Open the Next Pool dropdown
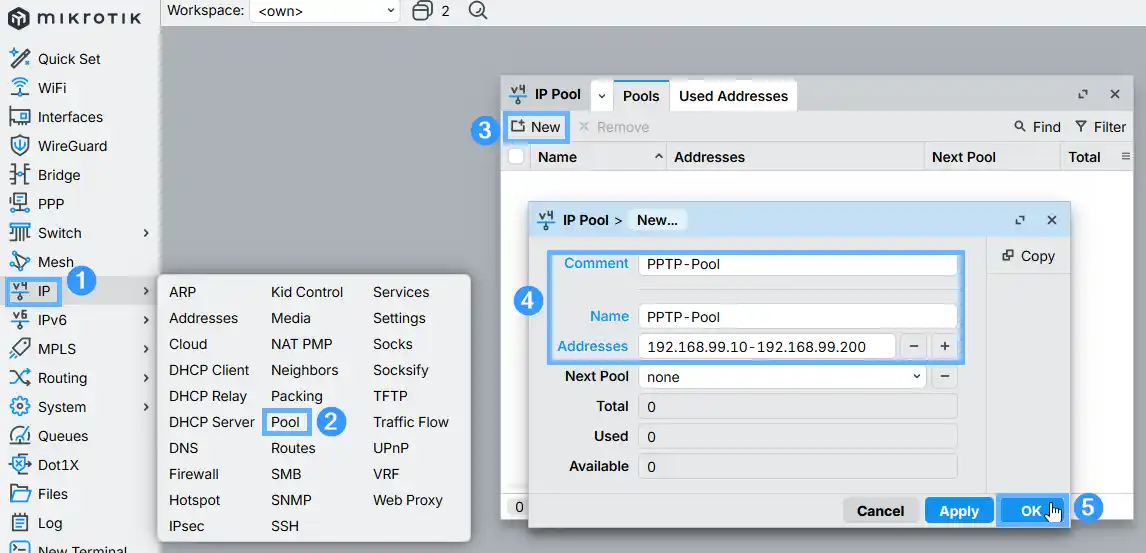 click(x=782, y=377)
